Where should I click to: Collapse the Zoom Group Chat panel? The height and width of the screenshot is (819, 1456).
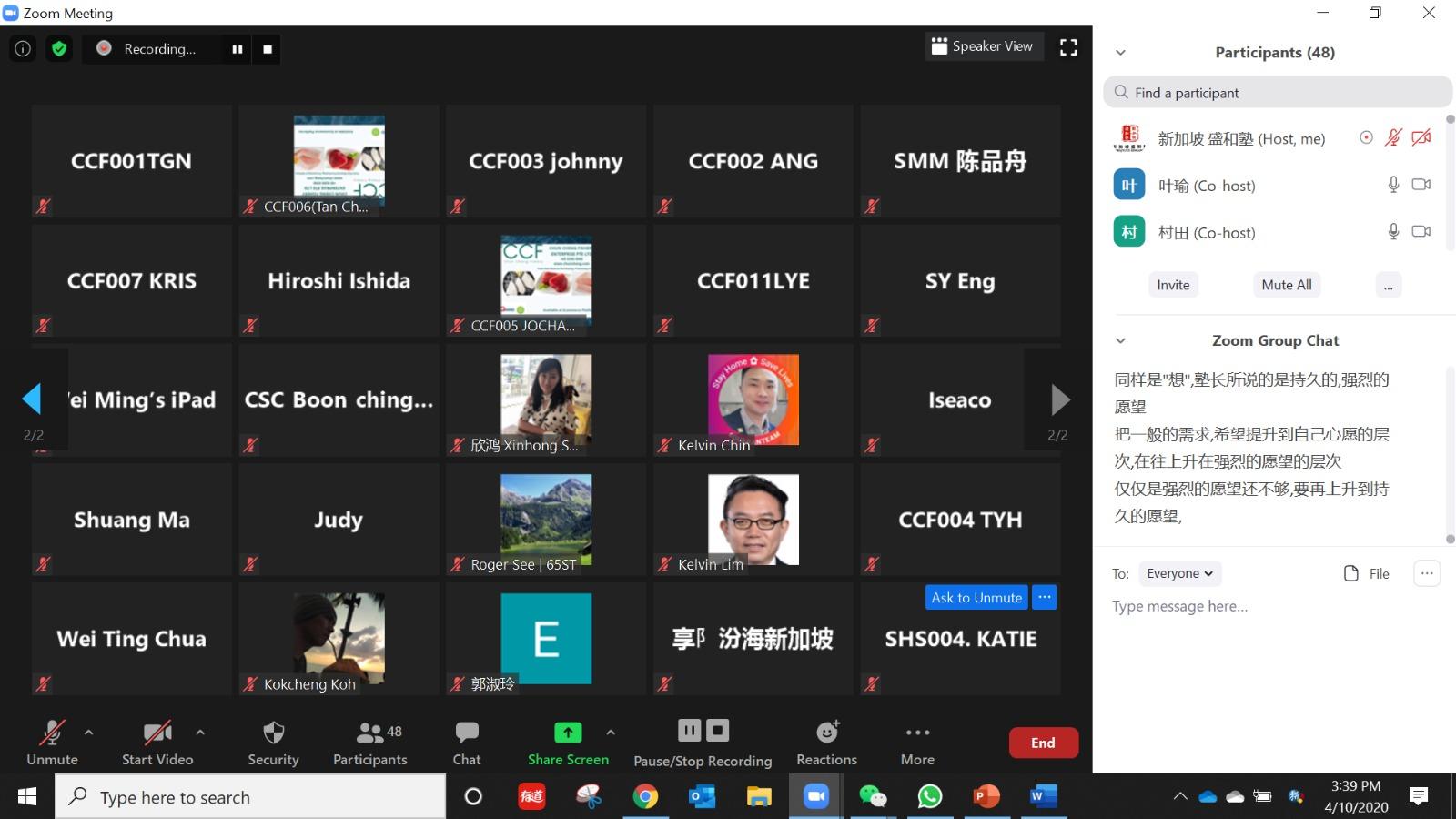pos(1120,340)
